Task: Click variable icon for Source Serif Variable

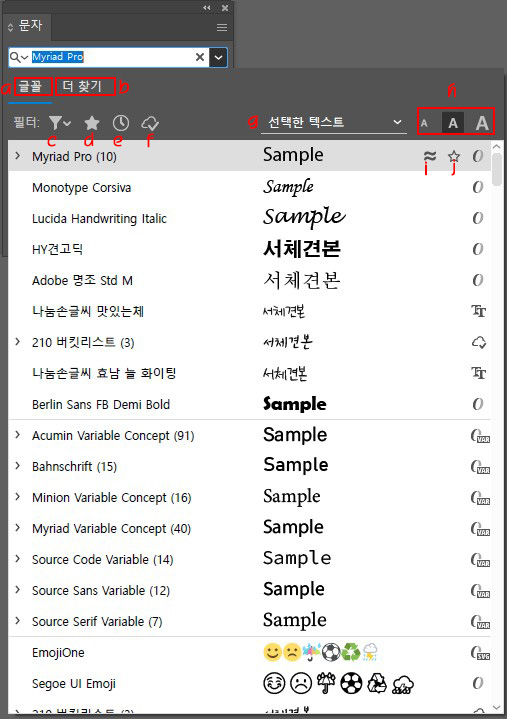Action: tap(480, 621)
